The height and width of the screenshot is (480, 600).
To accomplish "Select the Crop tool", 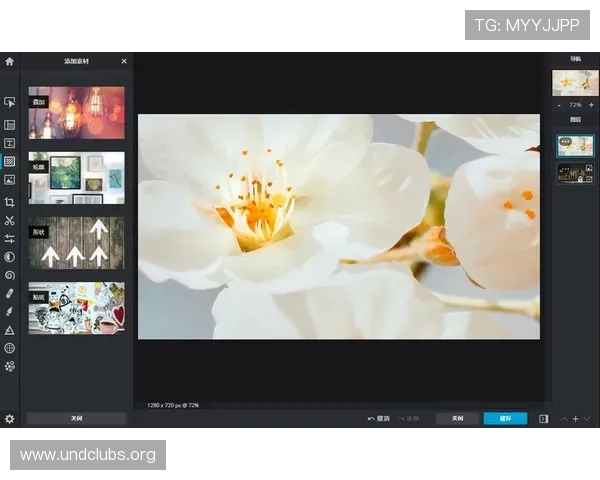I will pos(9,201).
